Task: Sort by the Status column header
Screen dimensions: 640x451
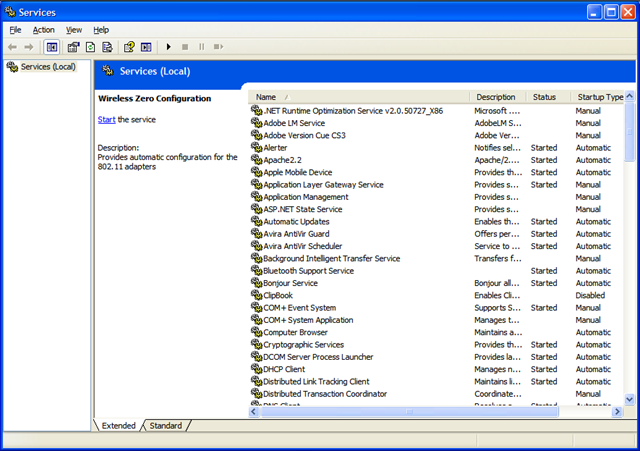Action: [x=548, y=97]
